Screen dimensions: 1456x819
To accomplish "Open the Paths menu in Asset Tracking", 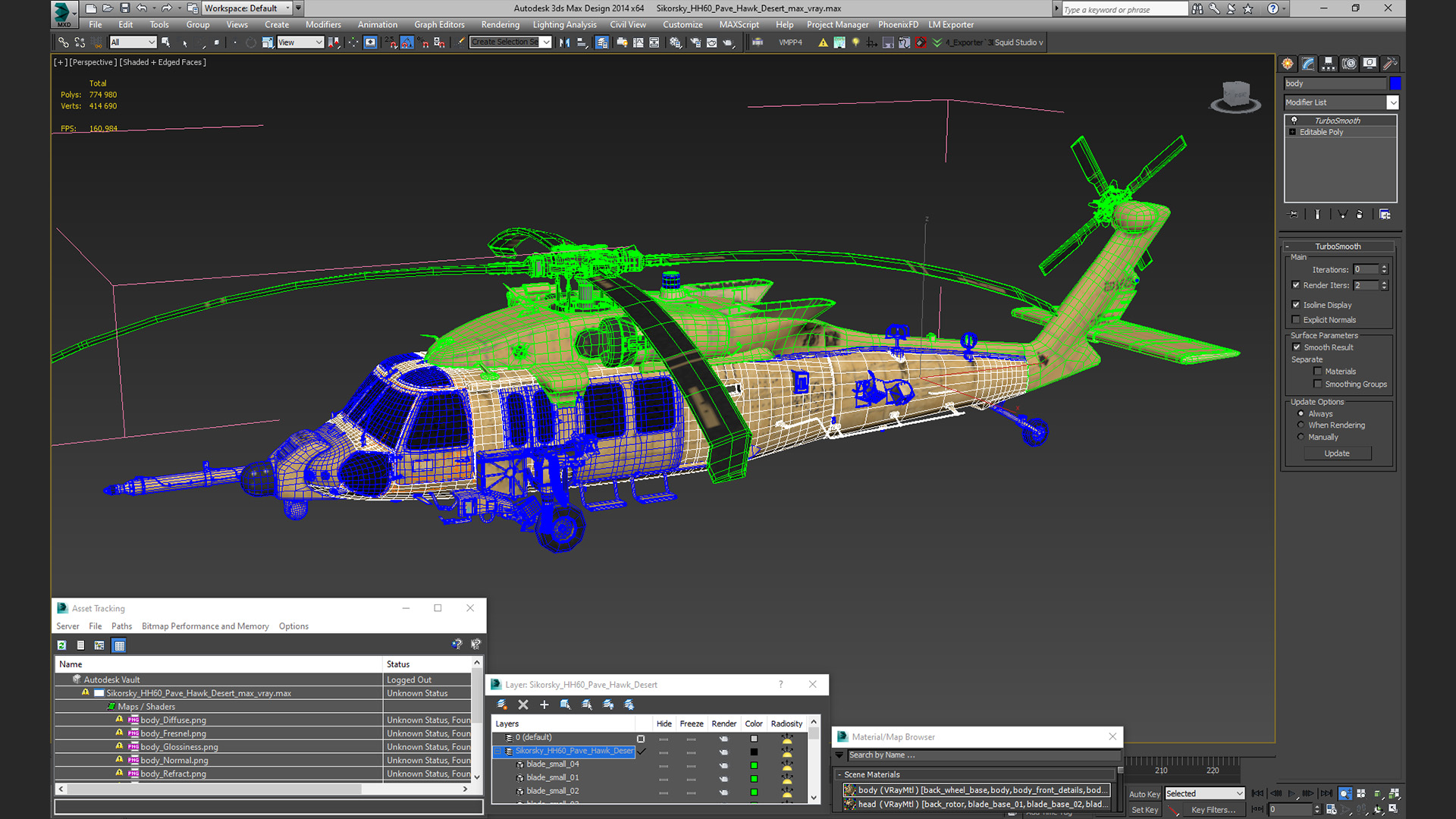I will click(121, 626).
